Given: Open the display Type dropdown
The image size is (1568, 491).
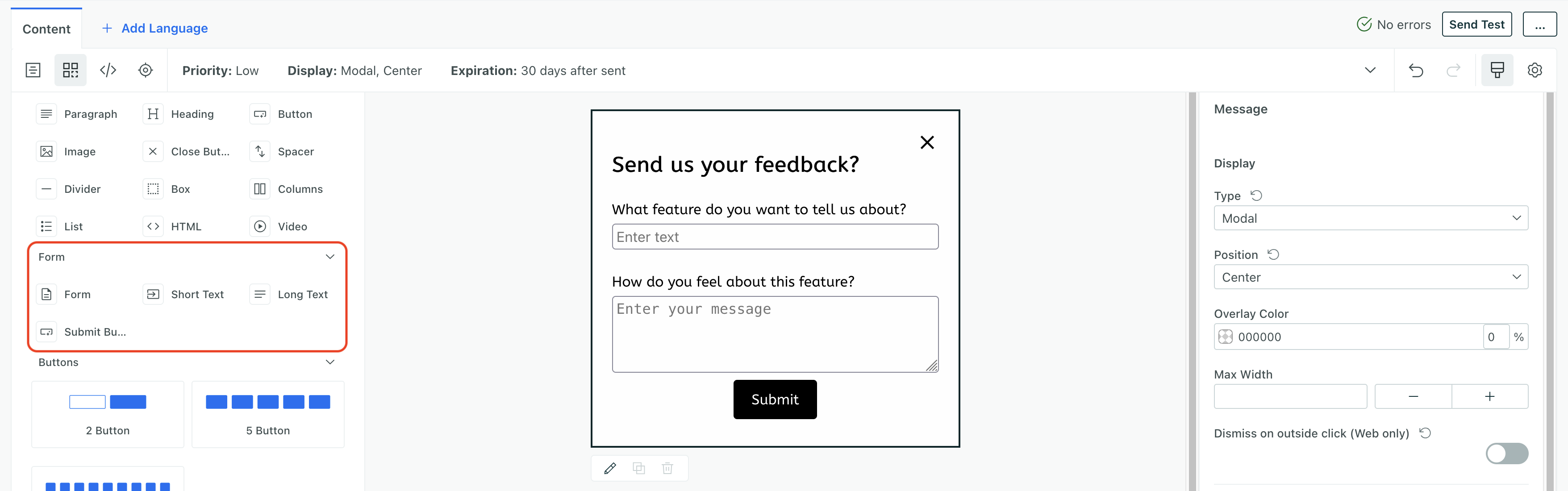Looking at the screenshot, I should click(1370, 218).
